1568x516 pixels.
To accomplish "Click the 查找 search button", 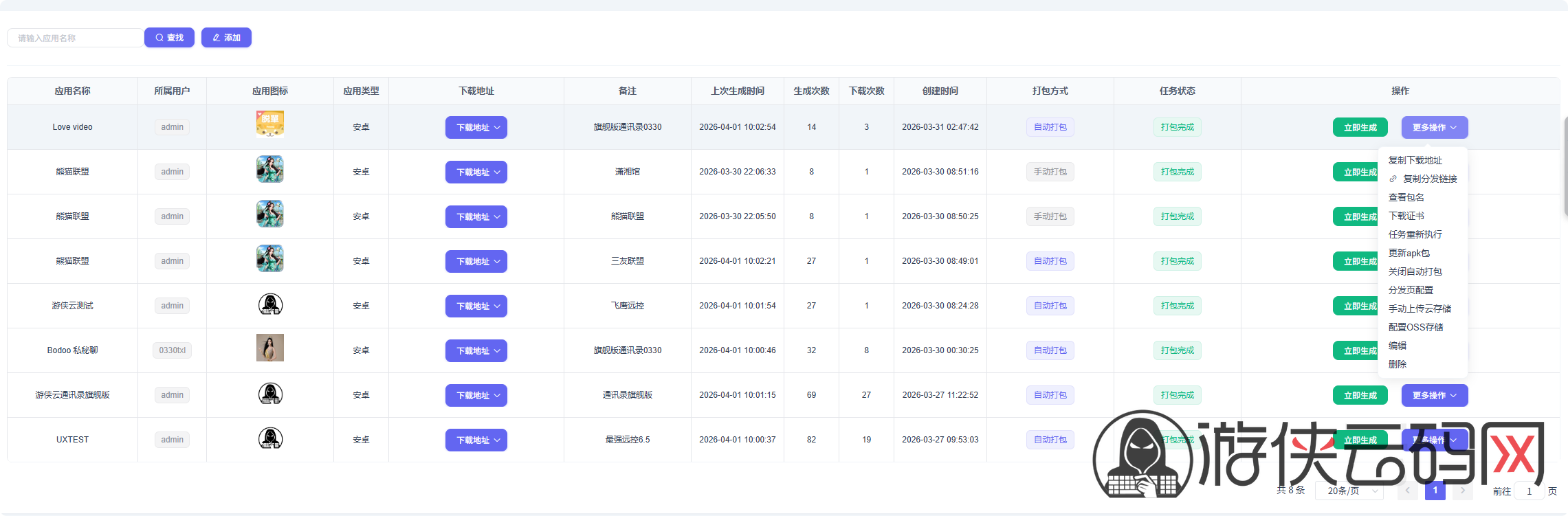I will pos(169,38).
